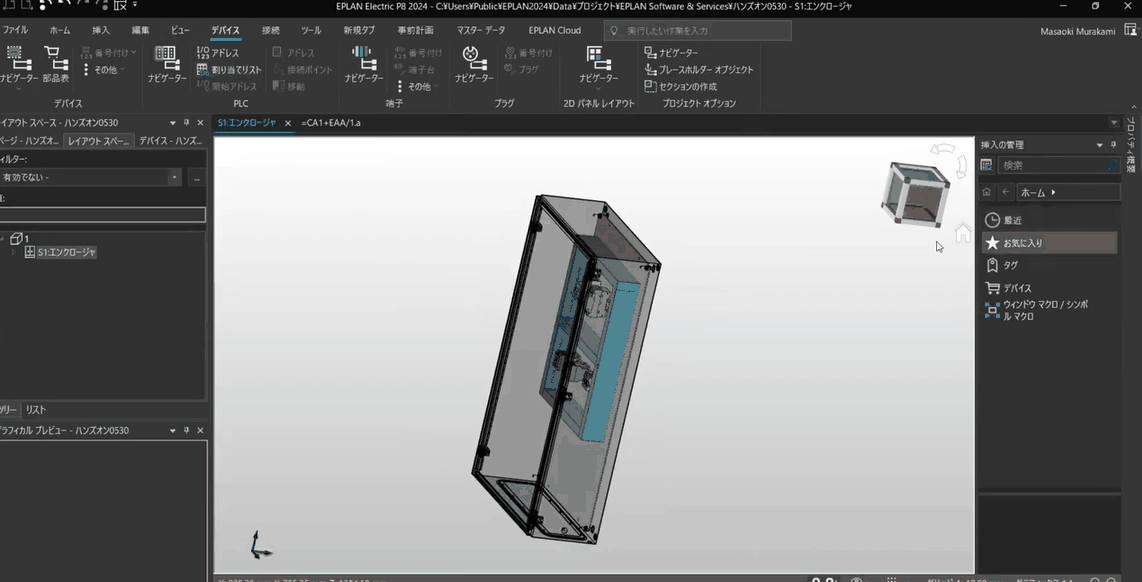Pin the グラフィカル プレビュー panel
The image size is (1142, 582).
point(186,430)
